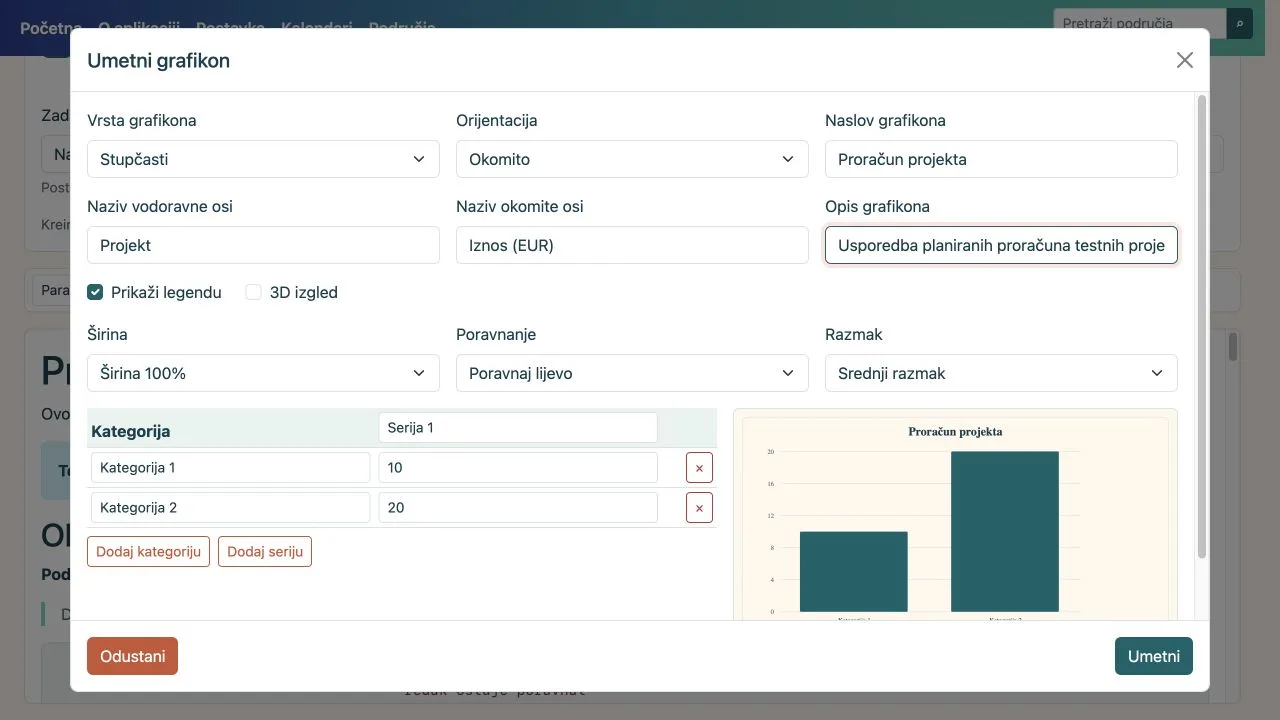Open the Razmak dropdown
The height and width of the screenshot is (720, 1280).
tap(1001, 373)
